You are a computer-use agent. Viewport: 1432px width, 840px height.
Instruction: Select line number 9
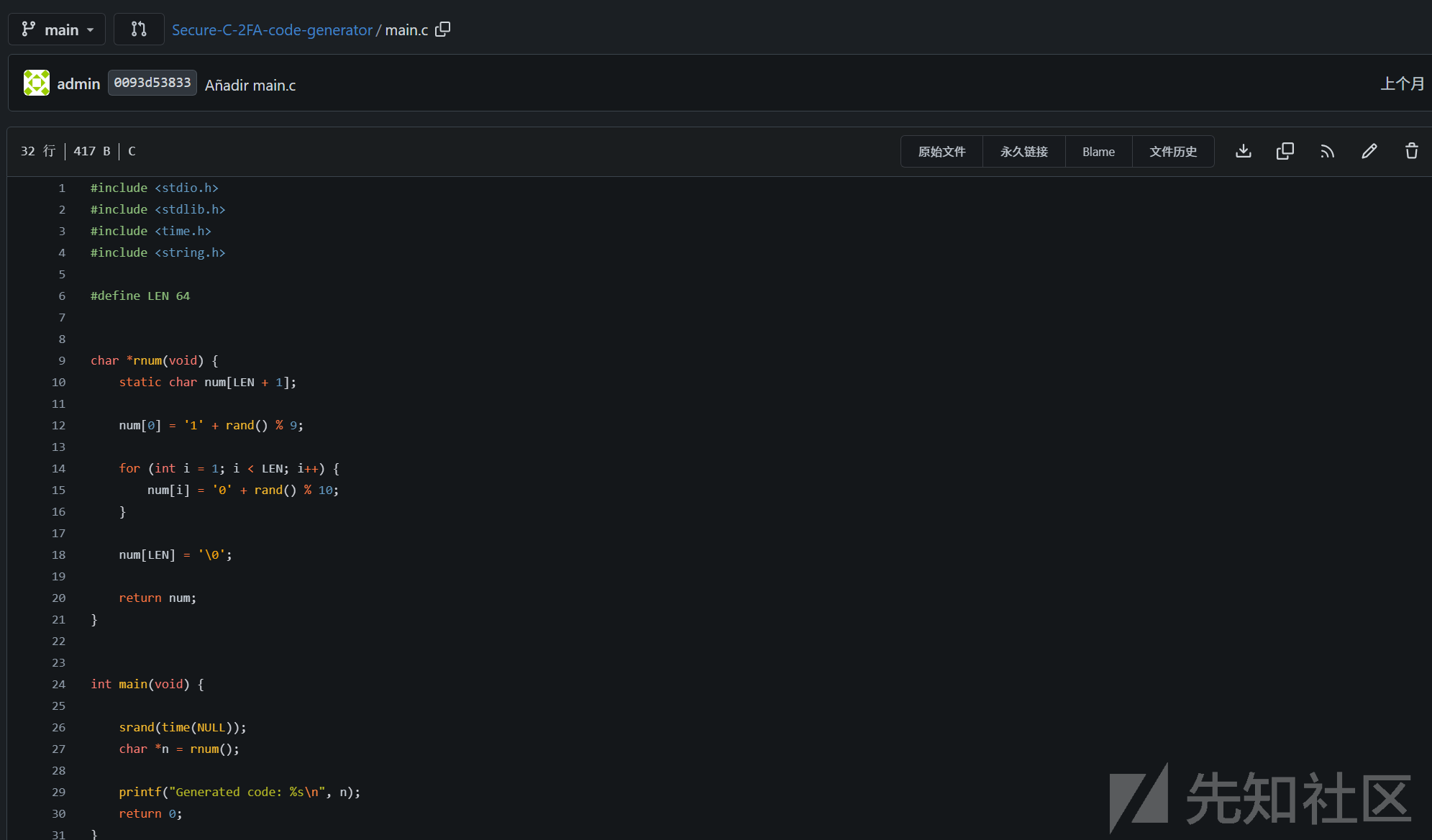[62, 360]
